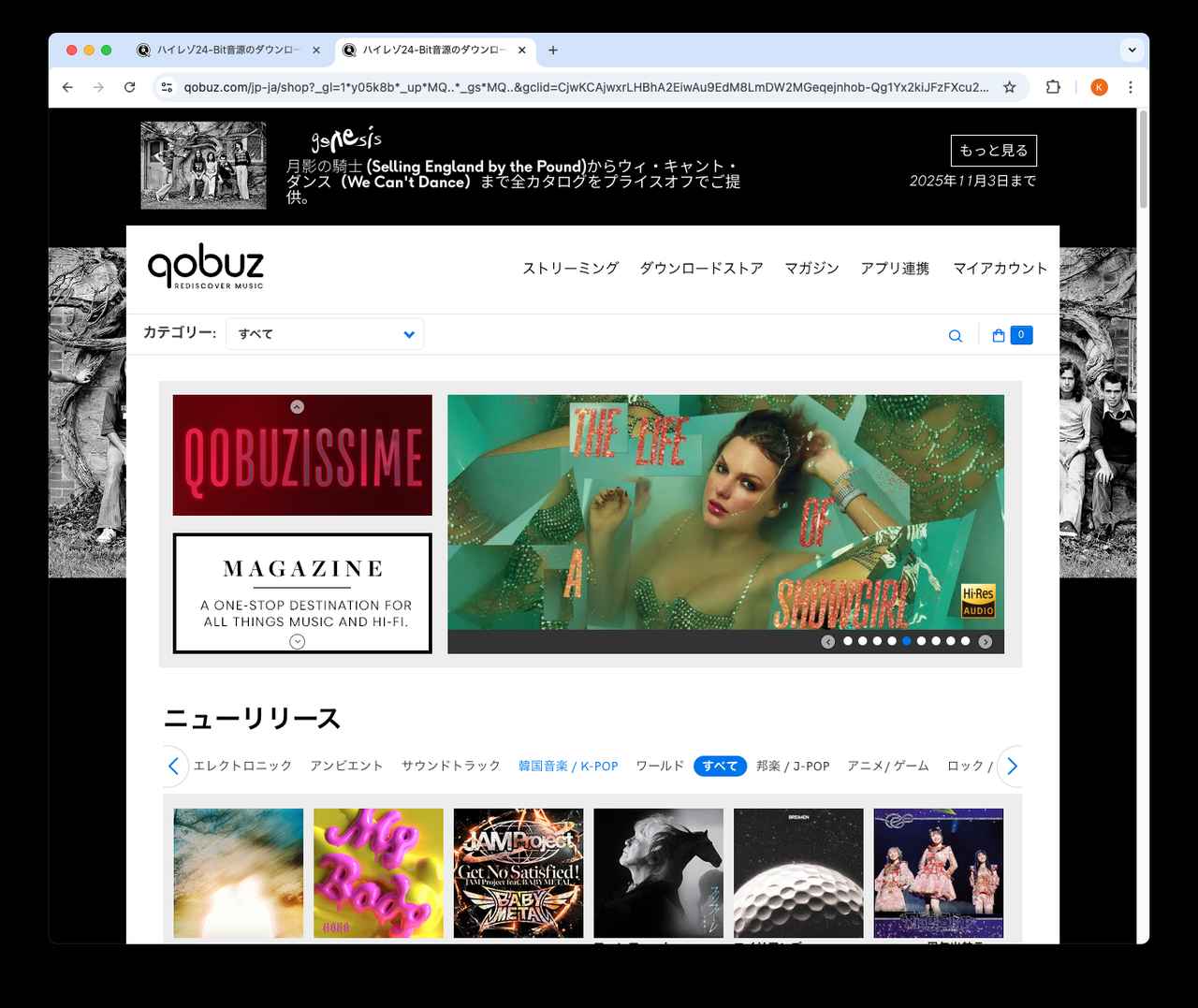
Task: Open the search with the magnifier icon
Action: (955, 334)
